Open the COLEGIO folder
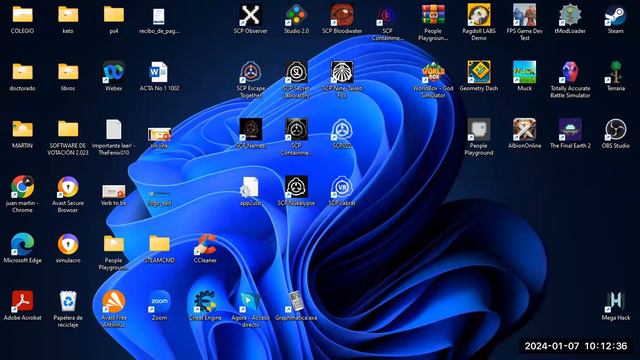The height and width of the screenshot is (360, 640). coord(22,15)
